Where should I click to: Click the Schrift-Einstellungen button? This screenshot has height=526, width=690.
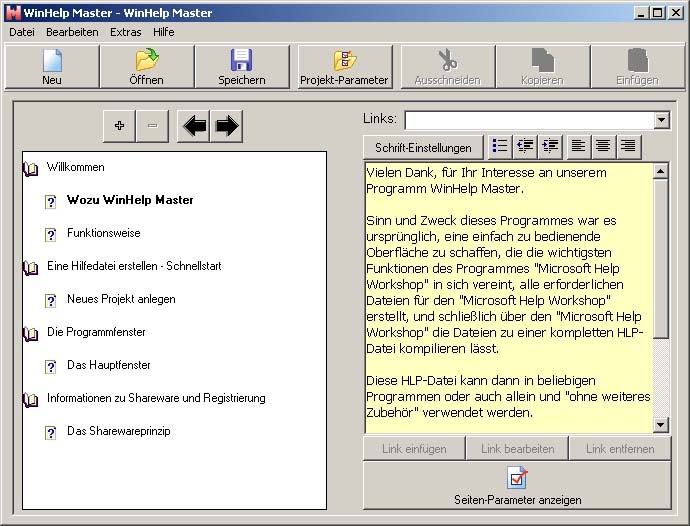(423, 147)
